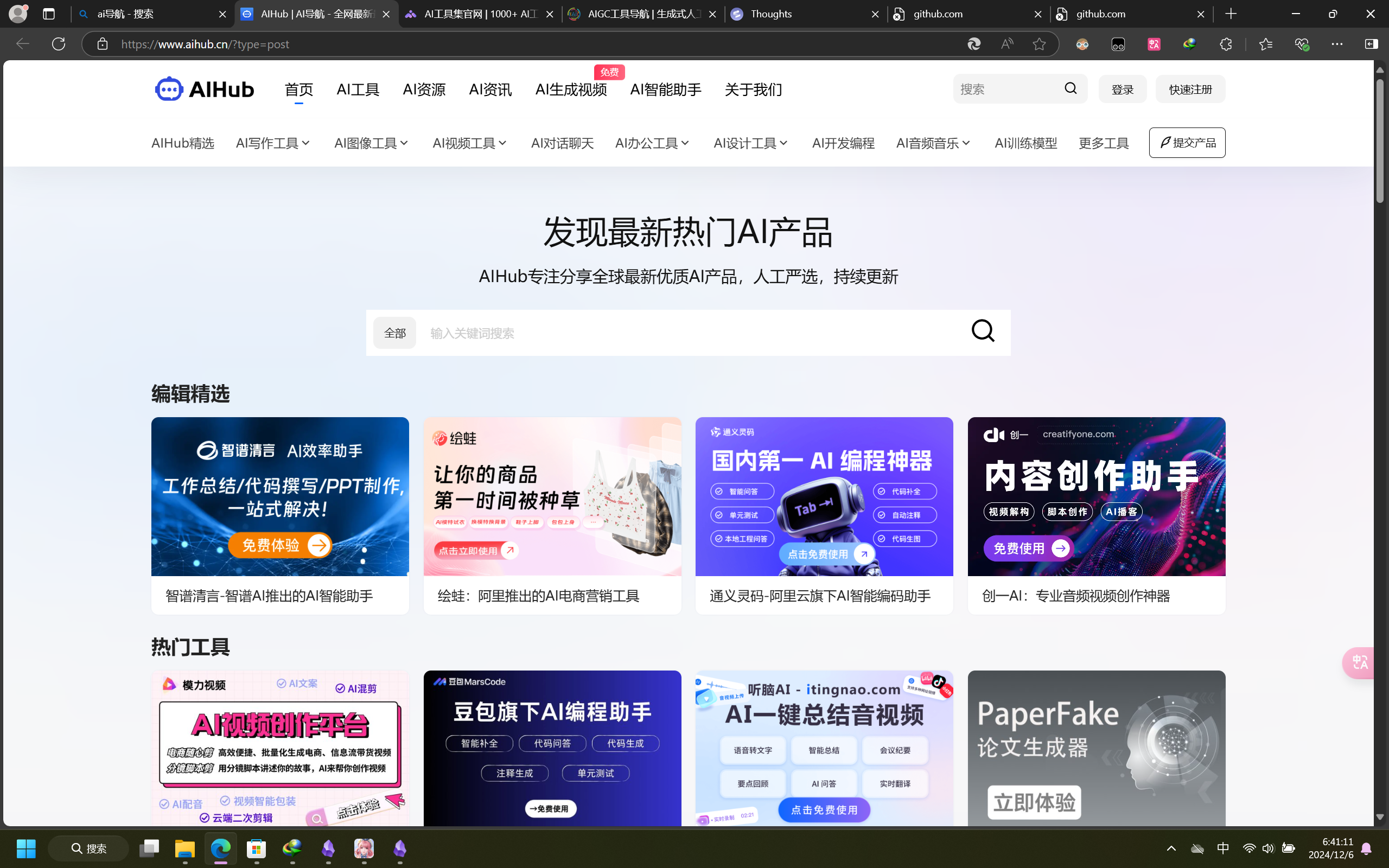Open the 全部 filter dropdown
Screen dimensions: 1389x868
tap(394, 333)
